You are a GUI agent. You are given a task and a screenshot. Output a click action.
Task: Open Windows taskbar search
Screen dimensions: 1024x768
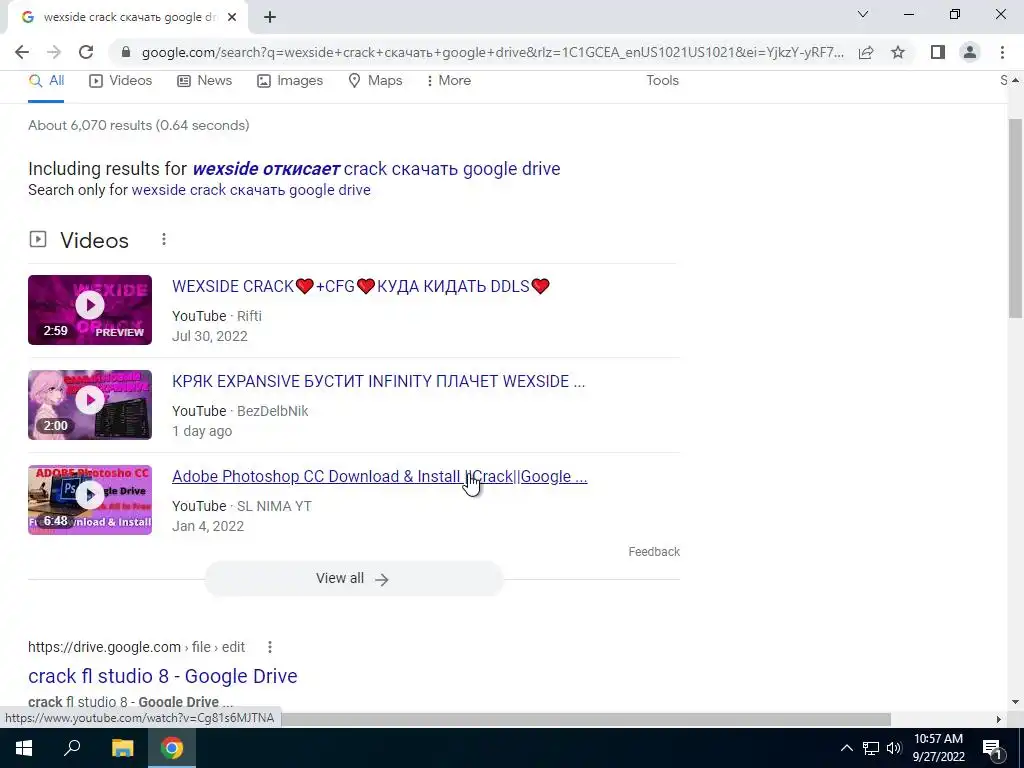click(x=72, y=748)
